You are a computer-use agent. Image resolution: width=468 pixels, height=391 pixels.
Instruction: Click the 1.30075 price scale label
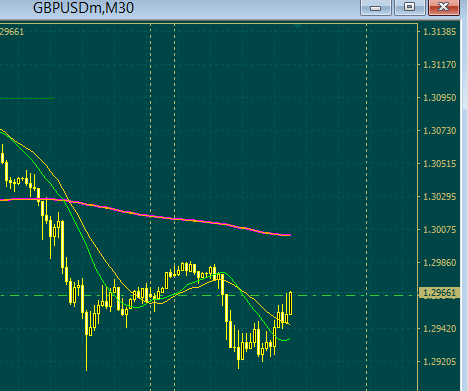[x=439, y=230]
